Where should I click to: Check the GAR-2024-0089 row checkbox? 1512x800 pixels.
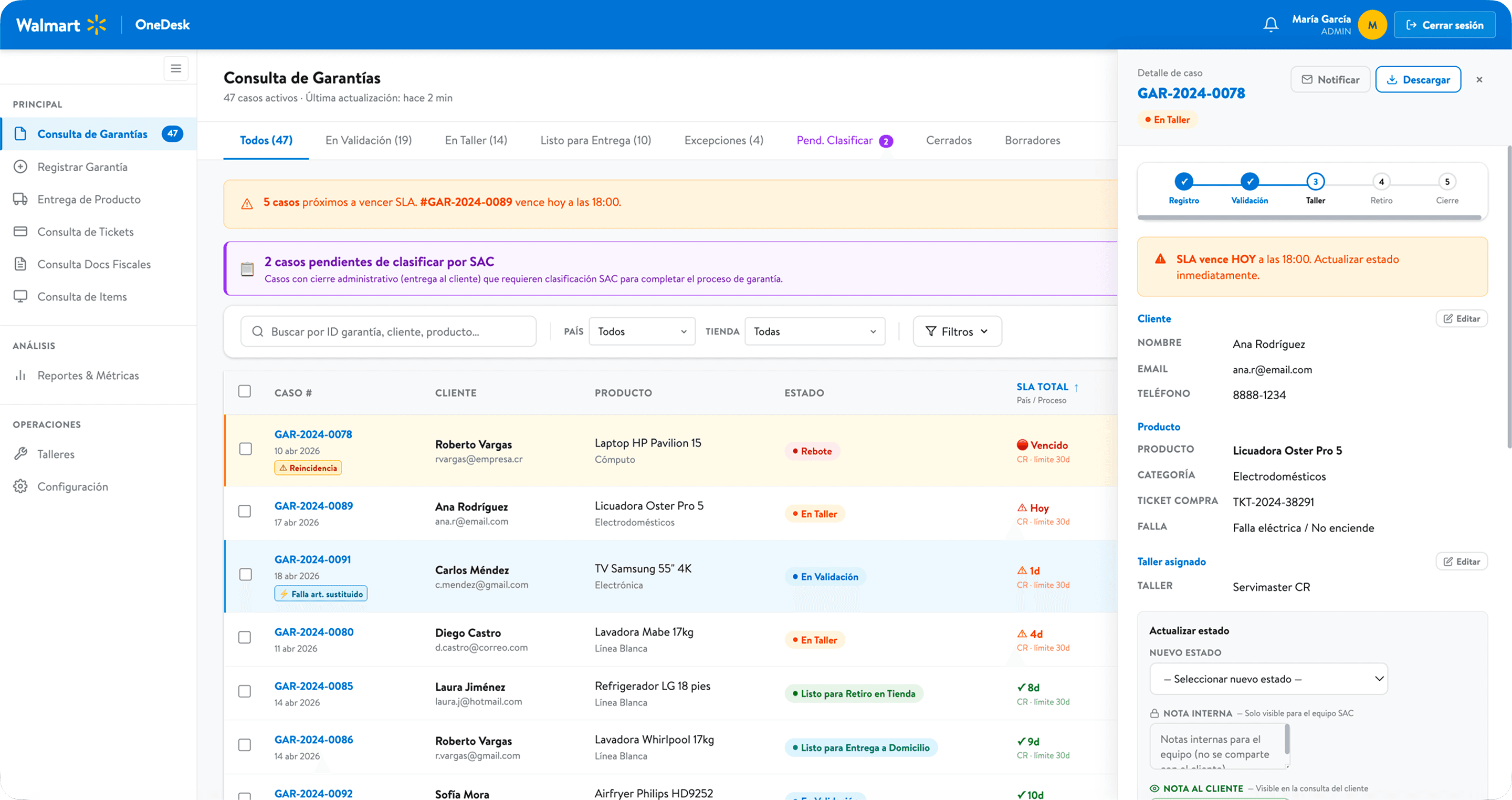(244, 512)
